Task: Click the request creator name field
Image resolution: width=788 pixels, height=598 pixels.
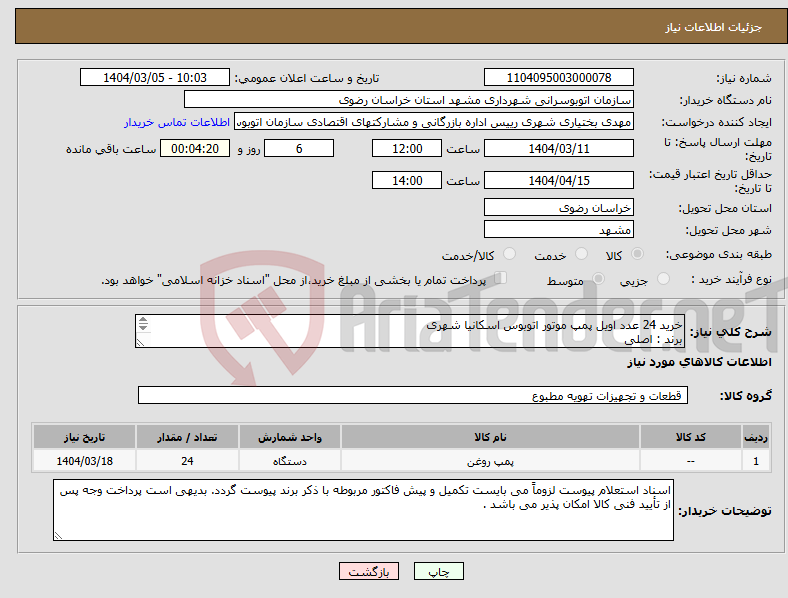Action: click(434, 122)
